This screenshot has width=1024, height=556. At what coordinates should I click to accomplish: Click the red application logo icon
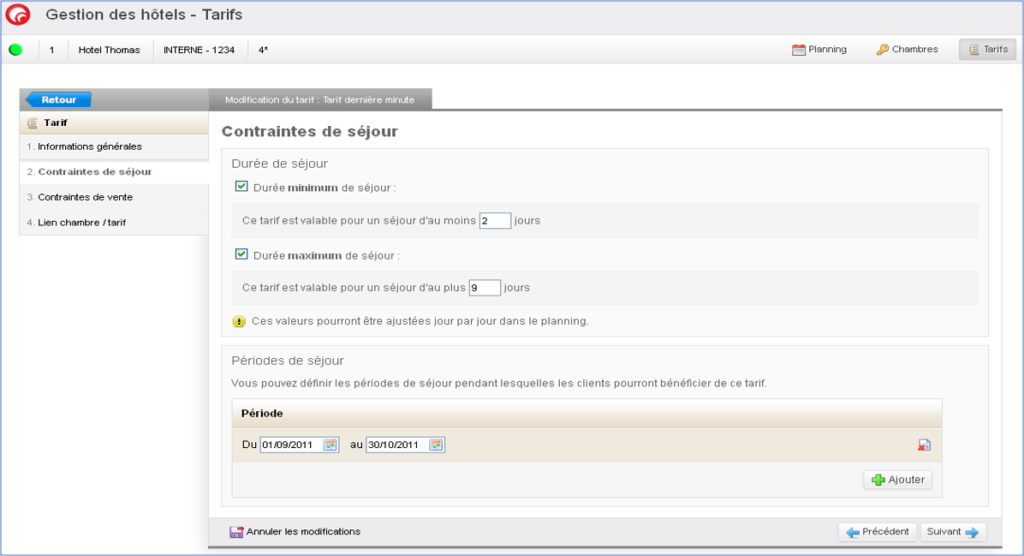17,16
